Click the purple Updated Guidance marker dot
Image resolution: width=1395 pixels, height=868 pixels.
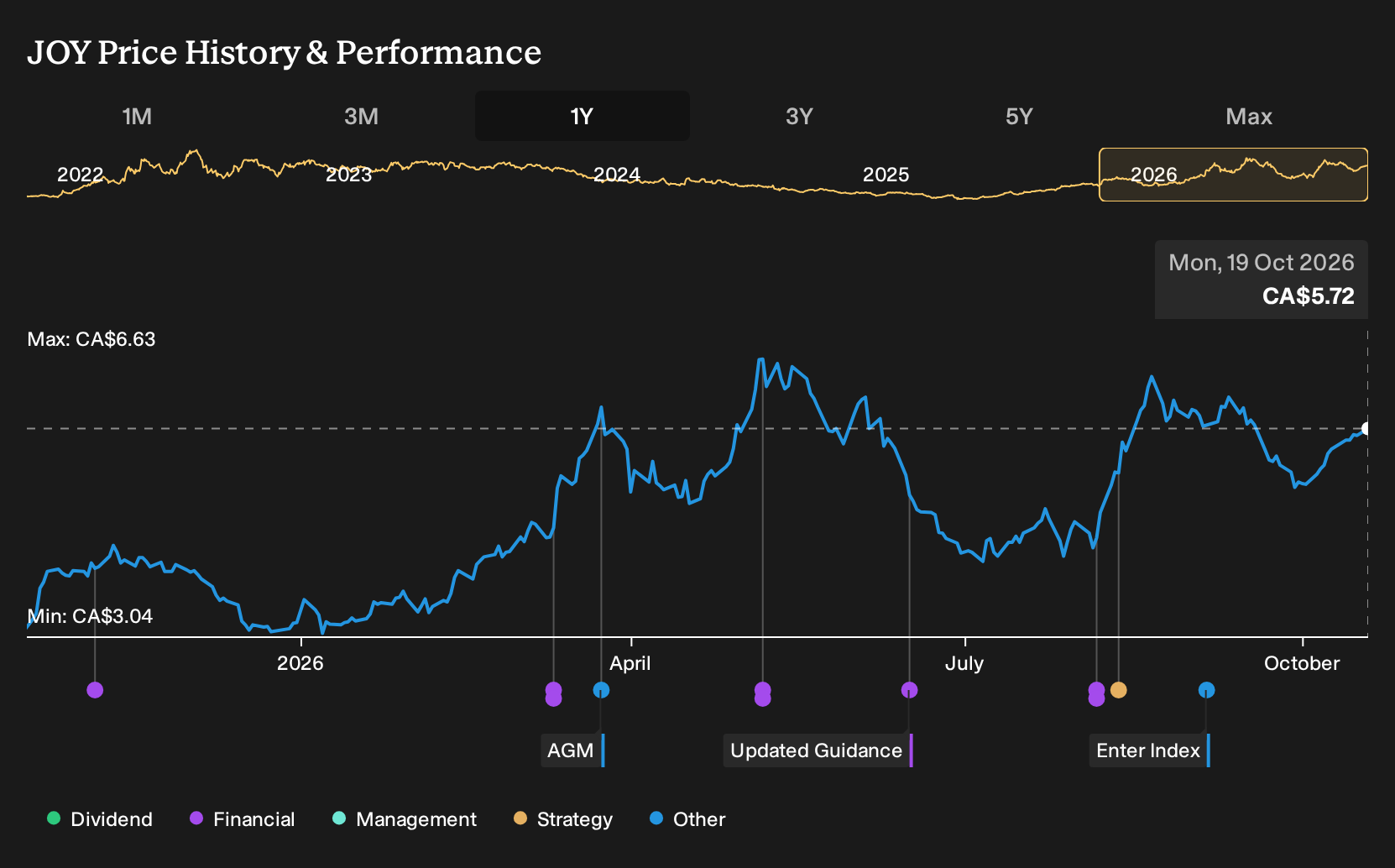point(909,690)
